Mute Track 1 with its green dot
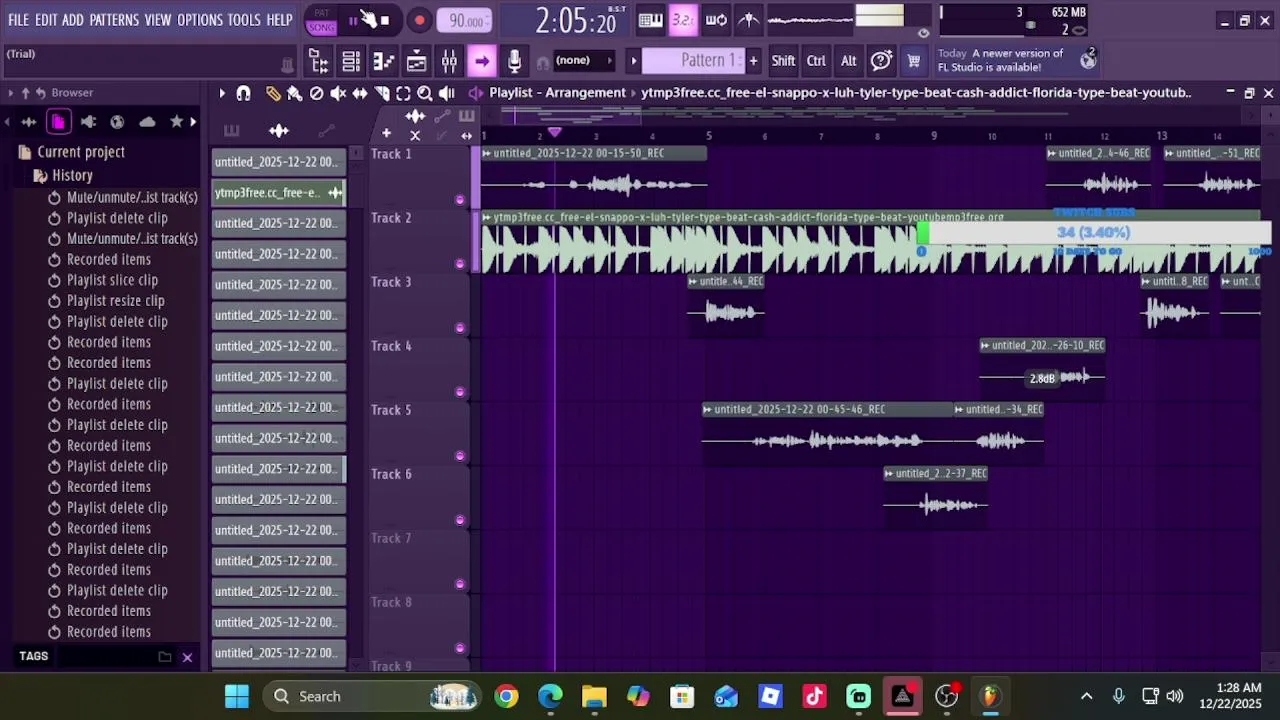 [460, 200]
